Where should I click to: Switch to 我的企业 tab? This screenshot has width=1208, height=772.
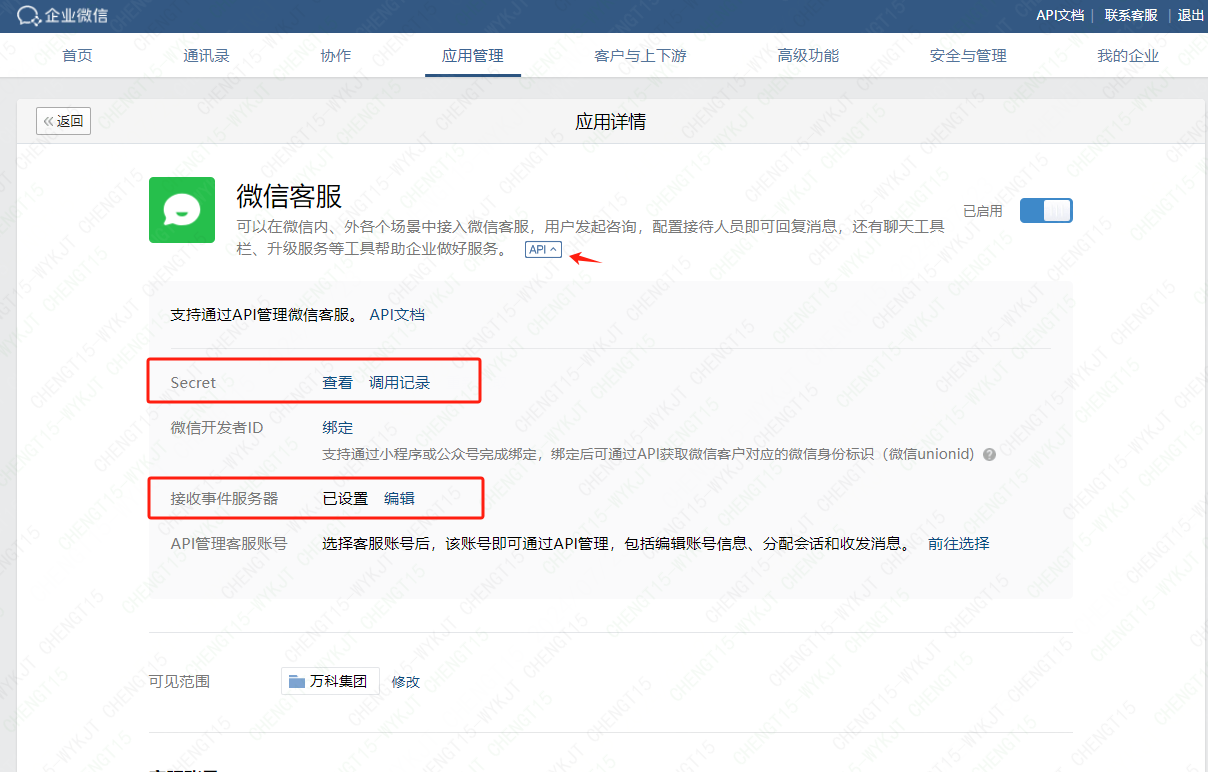coord(1128,56)
